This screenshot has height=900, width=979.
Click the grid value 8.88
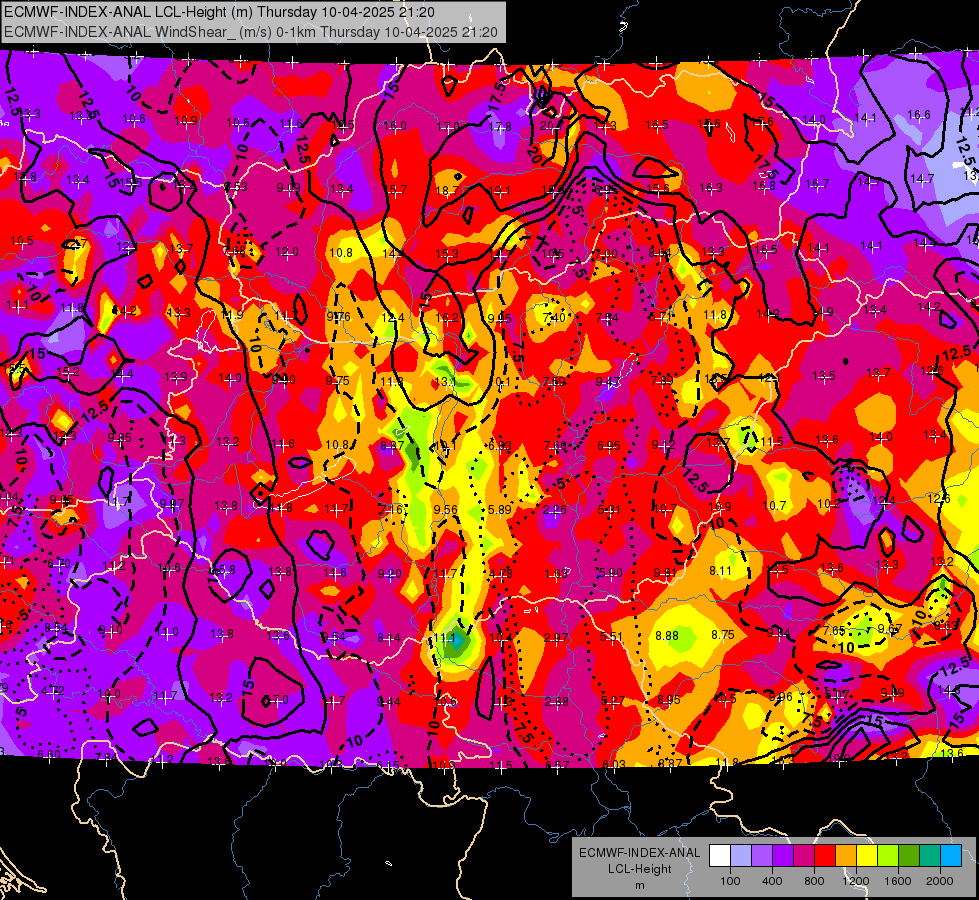point(667,635)
